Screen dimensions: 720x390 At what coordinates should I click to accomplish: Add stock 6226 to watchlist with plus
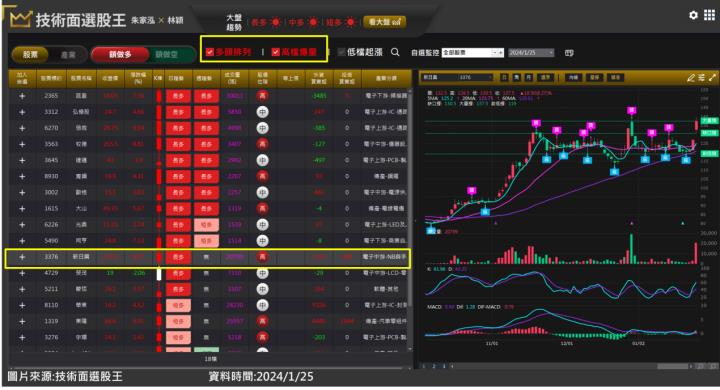22,225
